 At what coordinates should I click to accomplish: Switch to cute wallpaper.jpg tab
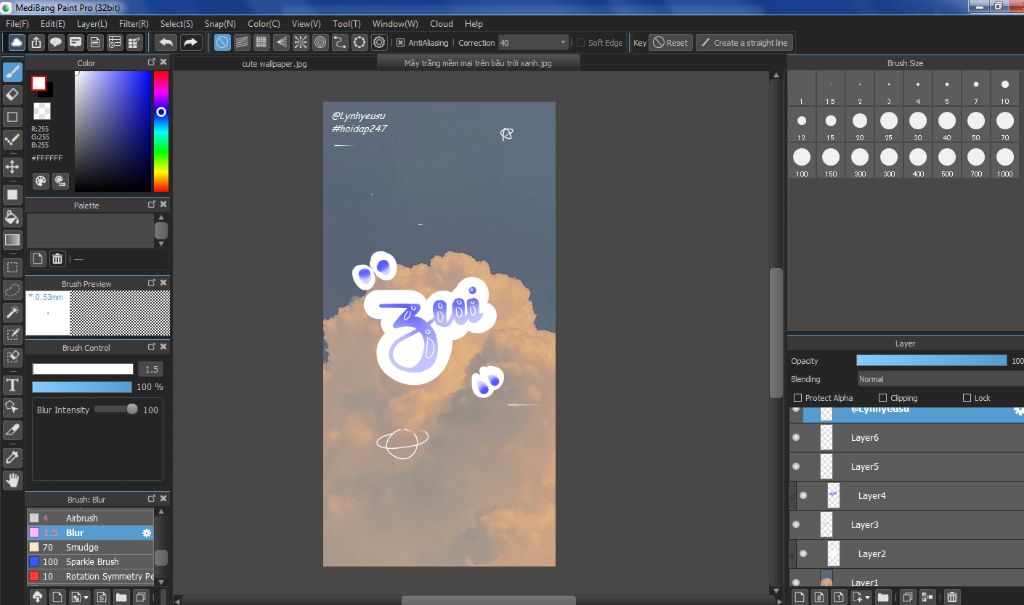274,63
